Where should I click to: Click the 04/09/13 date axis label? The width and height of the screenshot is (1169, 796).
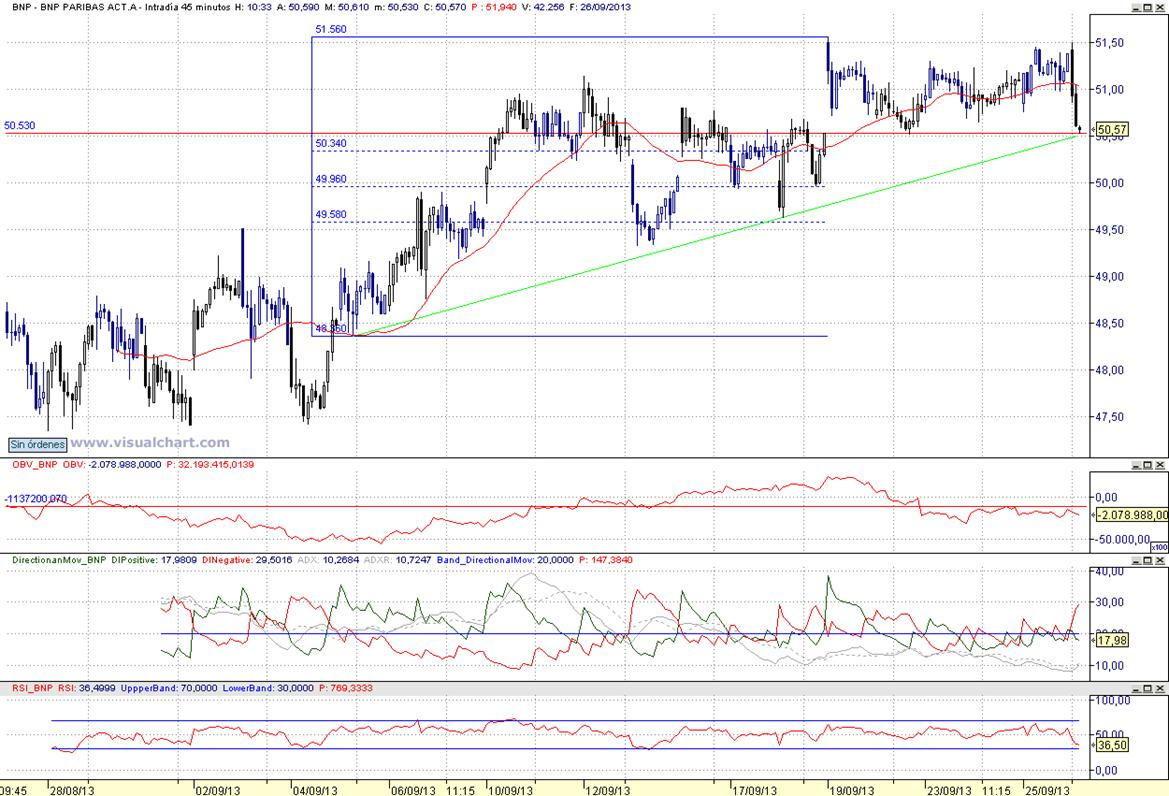pyautogui.click(x=315, y=790)
